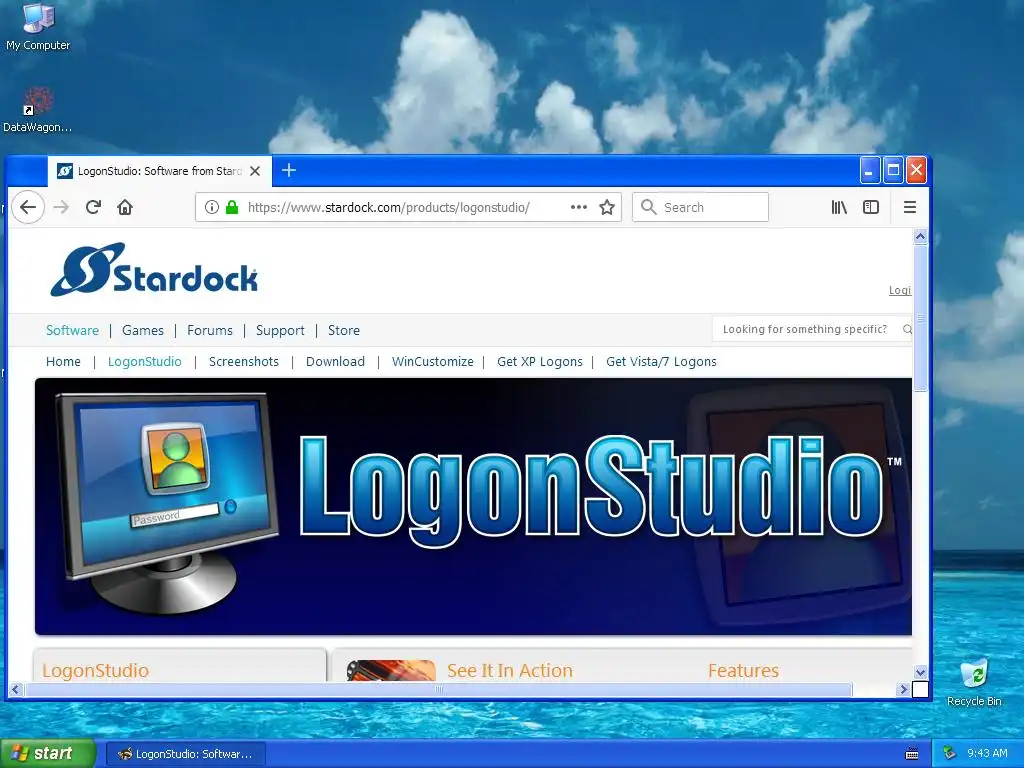Open the Library icon in toolbar
The height and width of the screenshot is (768, 1024).
point(839,208)
